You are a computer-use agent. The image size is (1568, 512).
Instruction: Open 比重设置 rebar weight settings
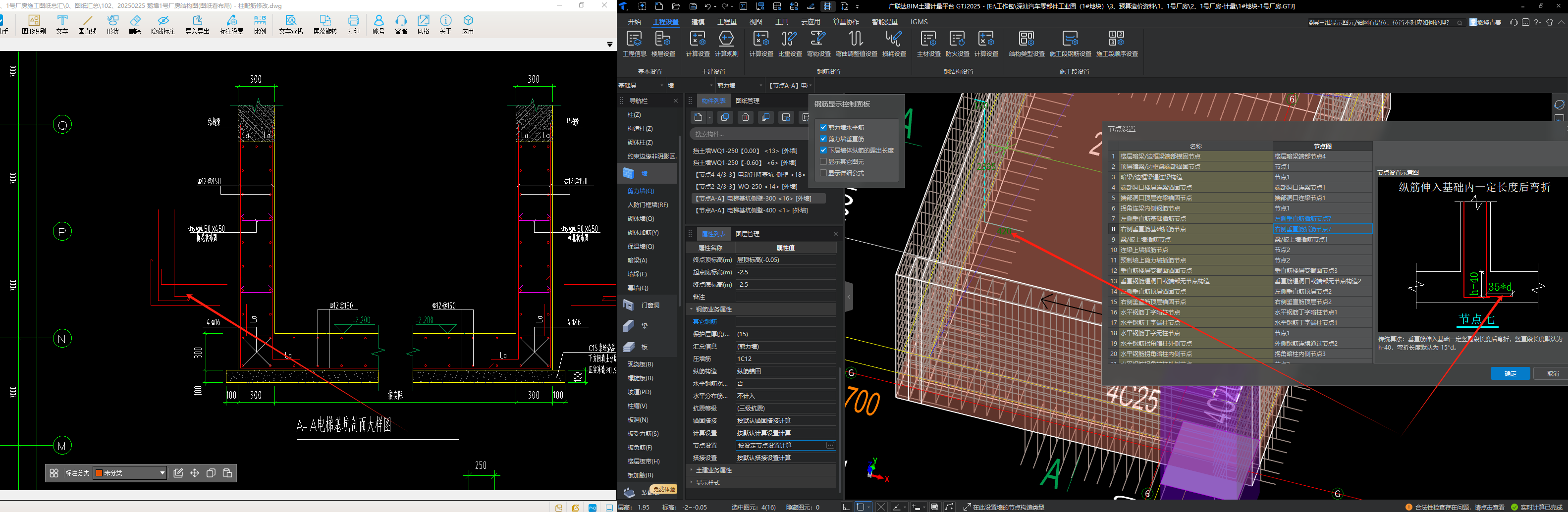790,44
